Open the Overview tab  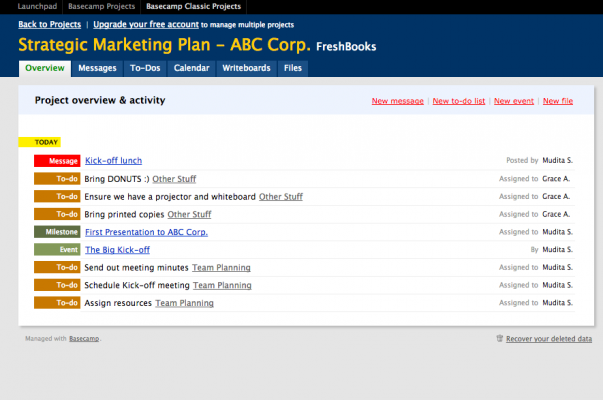(x=45, y=68)
